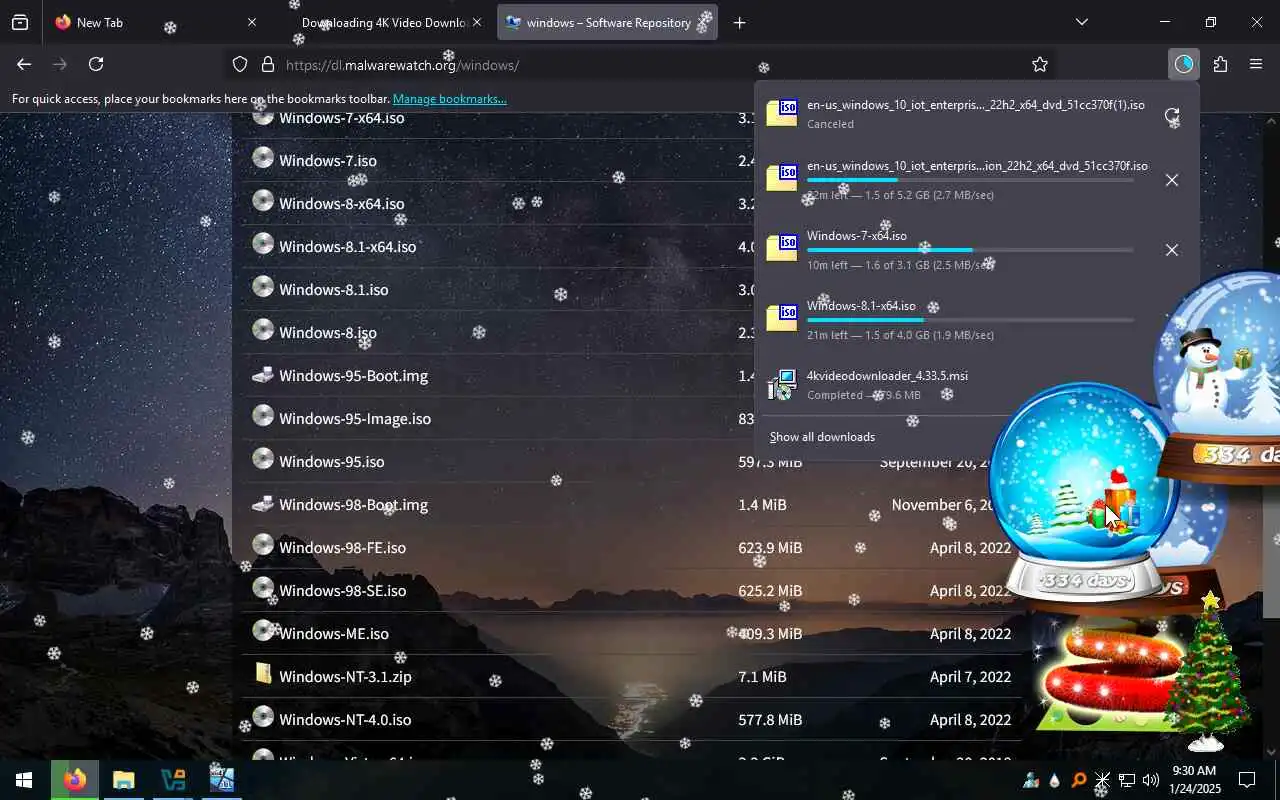Click the drive icon beside Windows-98-Boot.img

(263, 503)
